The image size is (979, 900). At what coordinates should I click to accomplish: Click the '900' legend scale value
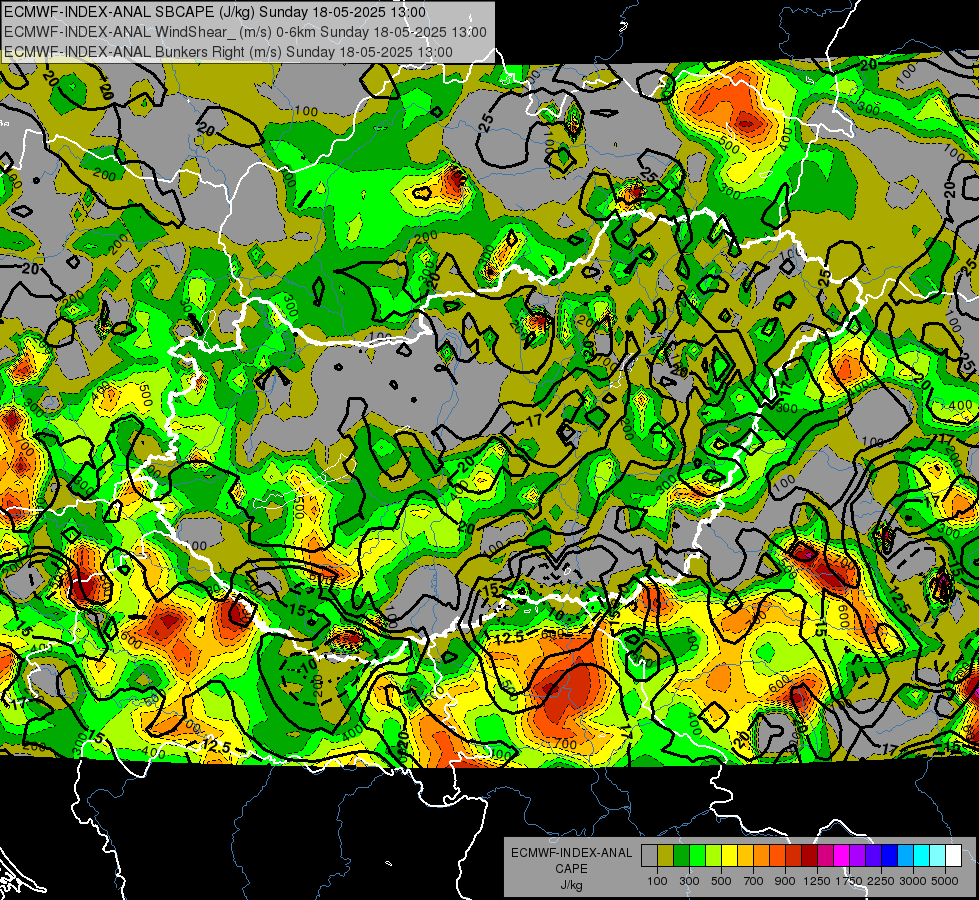click(x=785, y=881)
